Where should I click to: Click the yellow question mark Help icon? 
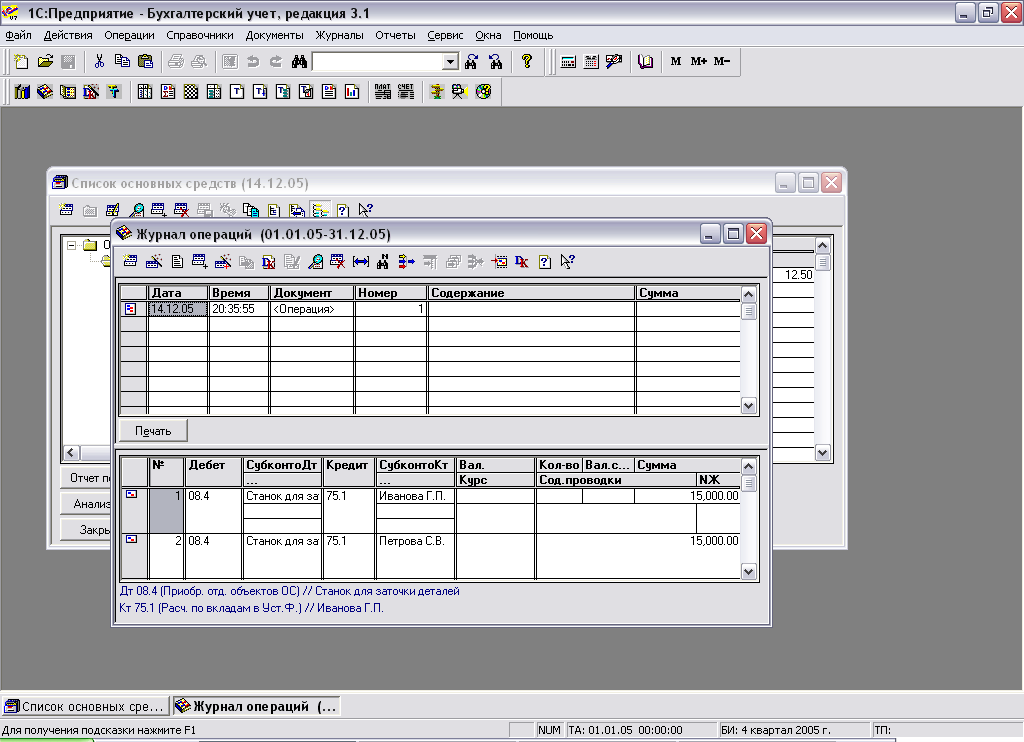527,61
